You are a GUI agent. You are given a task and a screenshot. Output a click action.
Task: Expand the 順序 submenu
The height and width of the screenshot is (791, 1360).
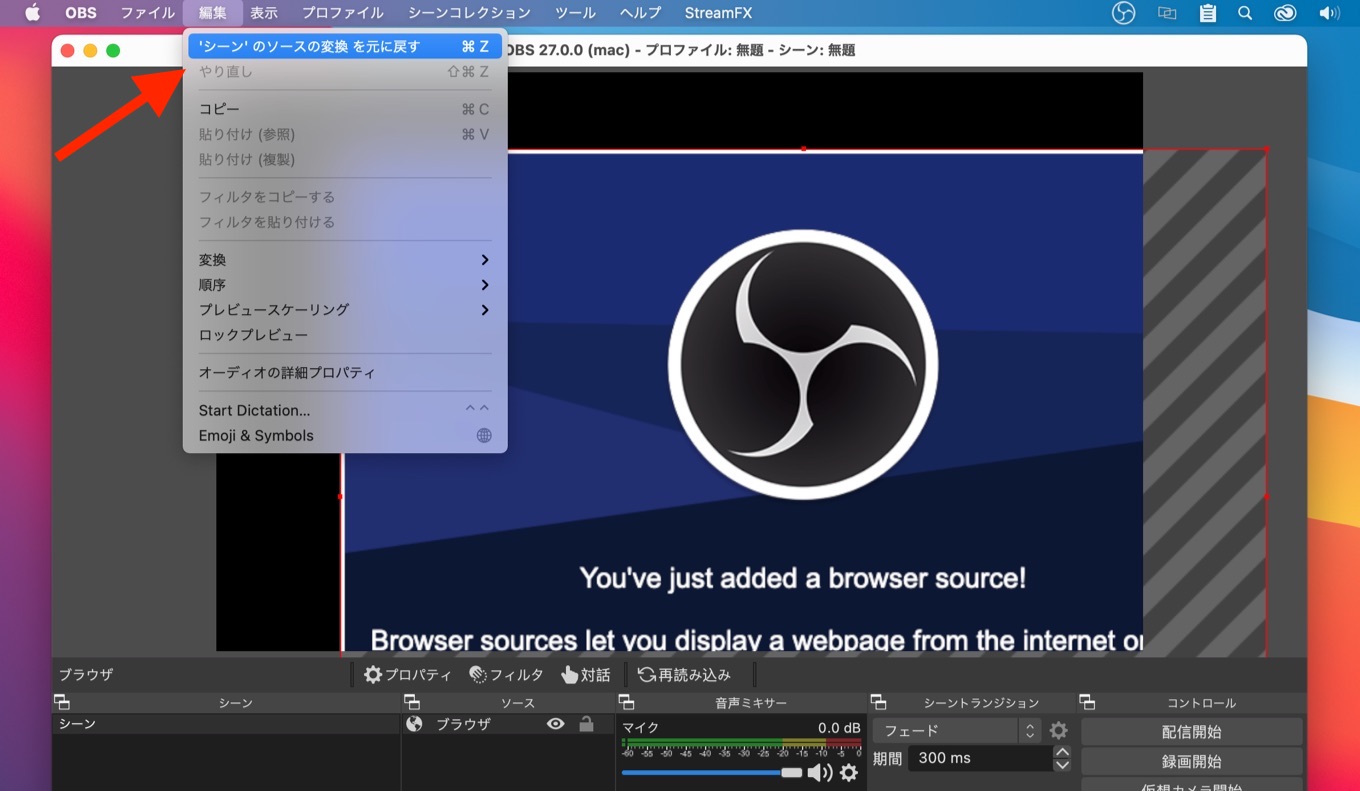pos(345,285)
